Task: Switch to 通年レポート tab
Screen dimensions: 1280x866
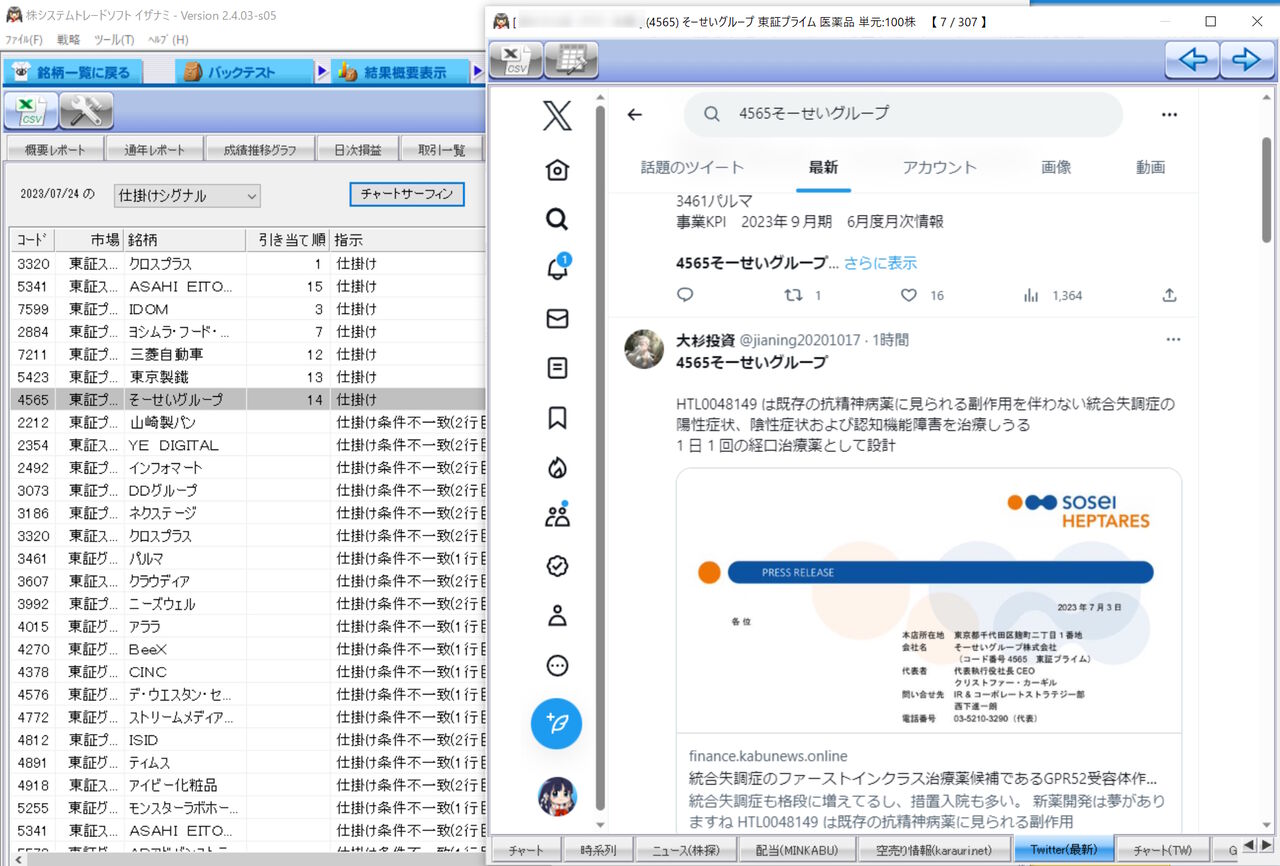Action: pyautogui.click(x=155, y=150)
